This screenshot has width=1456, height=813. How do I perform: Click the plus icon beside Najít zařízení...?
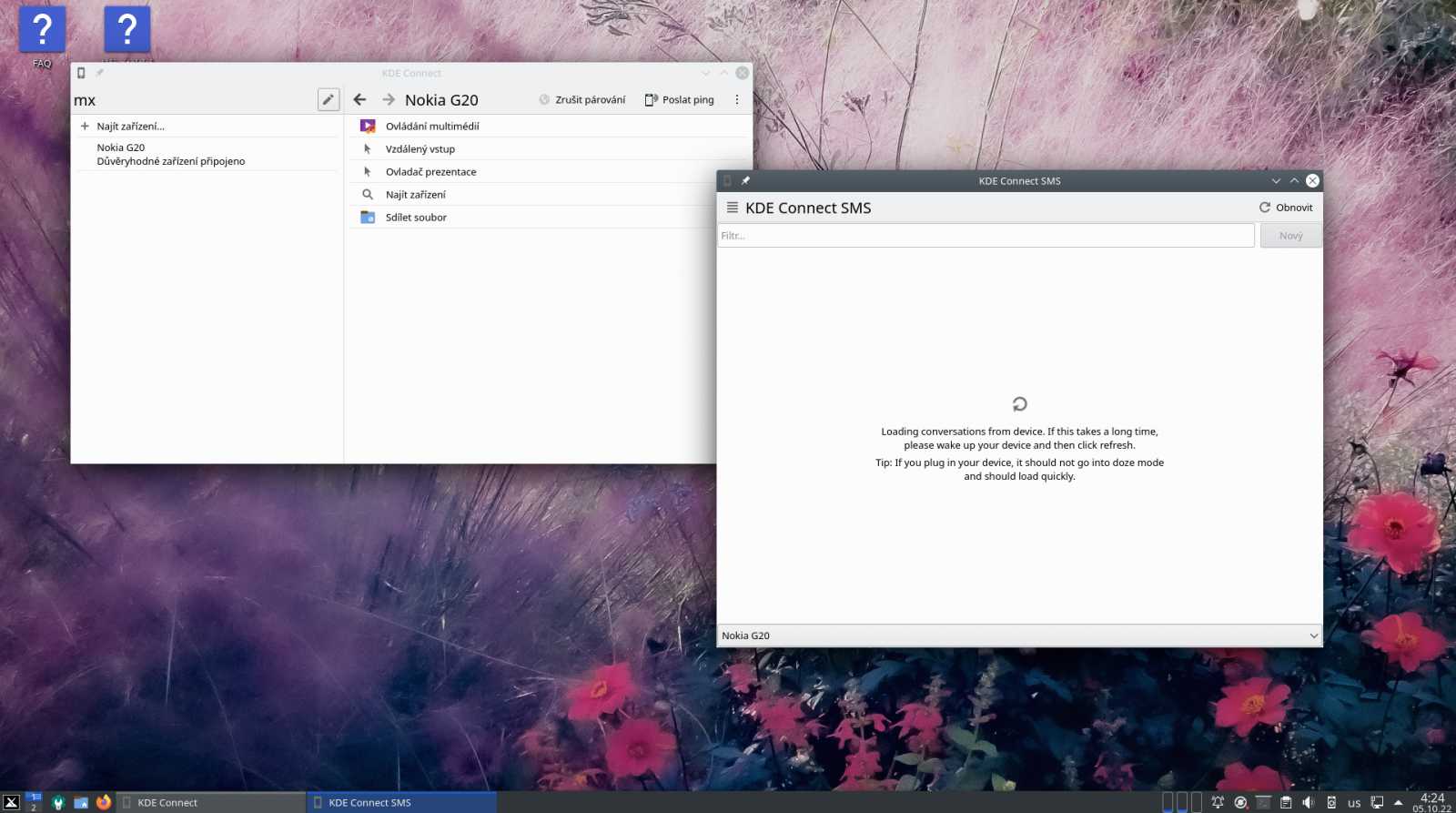coord(85,126)
